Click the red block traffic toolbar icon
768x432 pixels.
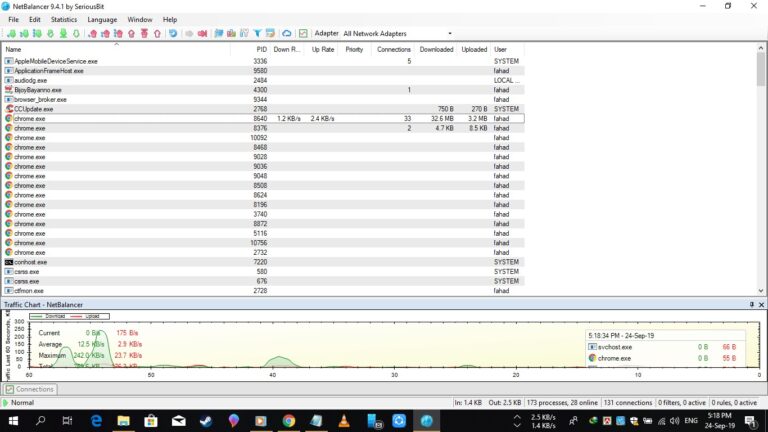pos(202,33)
